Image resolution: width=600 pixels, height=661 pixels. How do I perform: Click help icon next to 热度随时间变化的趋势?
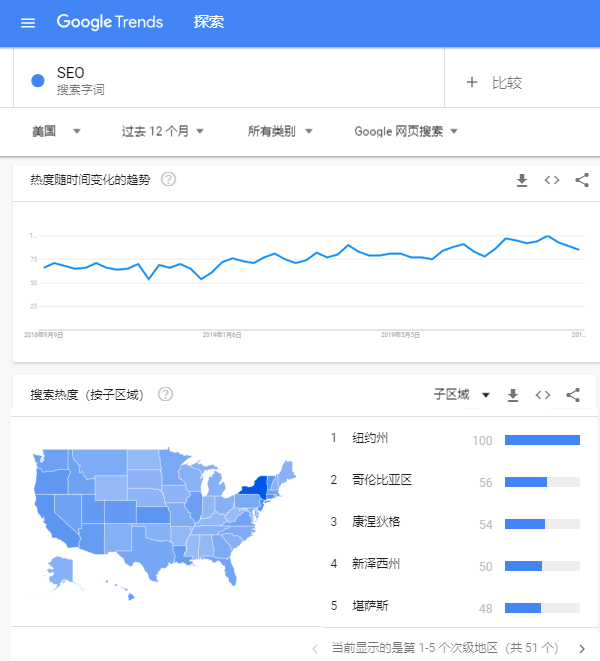(168, 180)
